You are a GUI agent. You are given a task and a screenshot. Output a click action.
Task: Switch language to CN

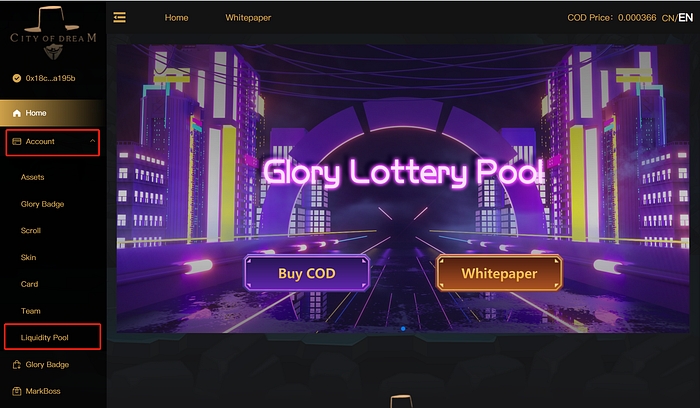[x=668, y=18]
